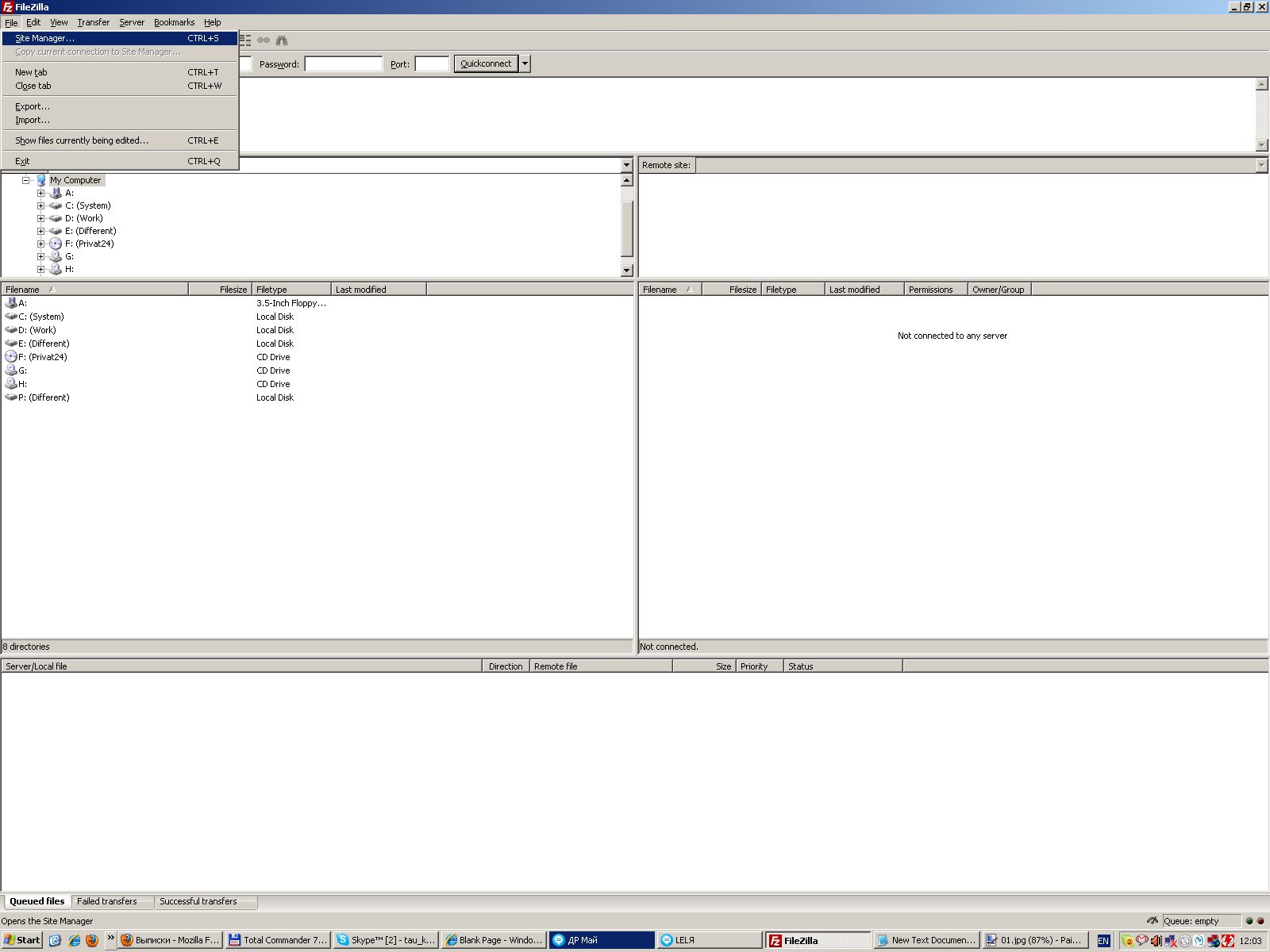This screenshot has width=1270, height=952.
Task: Expand the A: drive tree node
Action: click(40, 193)
